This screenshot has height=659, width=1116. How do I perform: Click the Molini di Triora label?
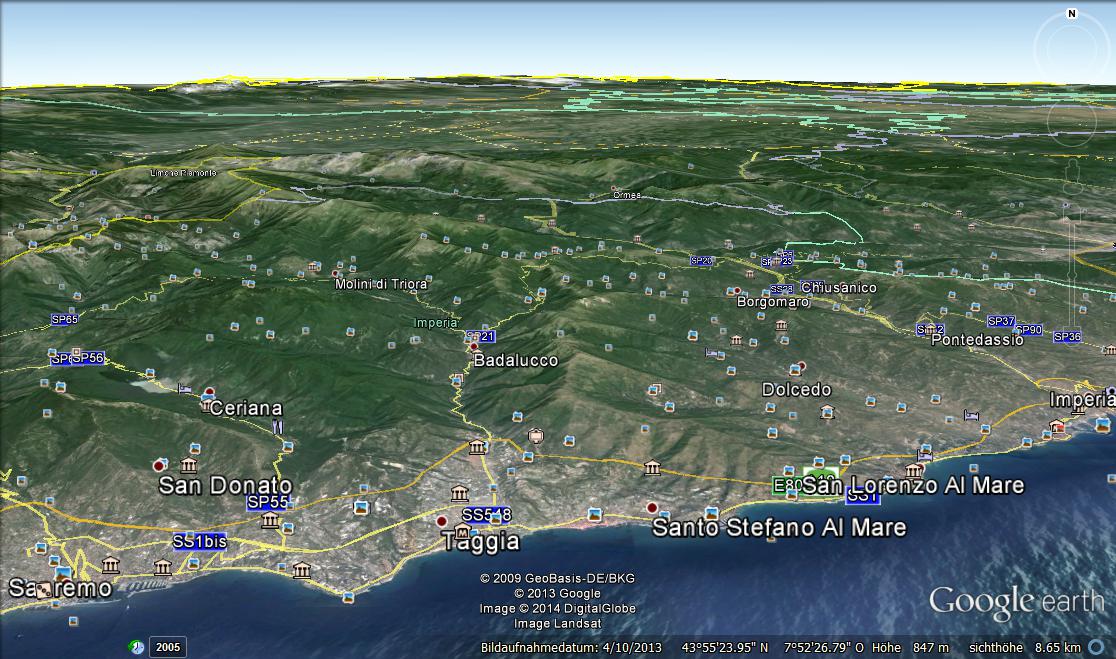coord(381,284)
